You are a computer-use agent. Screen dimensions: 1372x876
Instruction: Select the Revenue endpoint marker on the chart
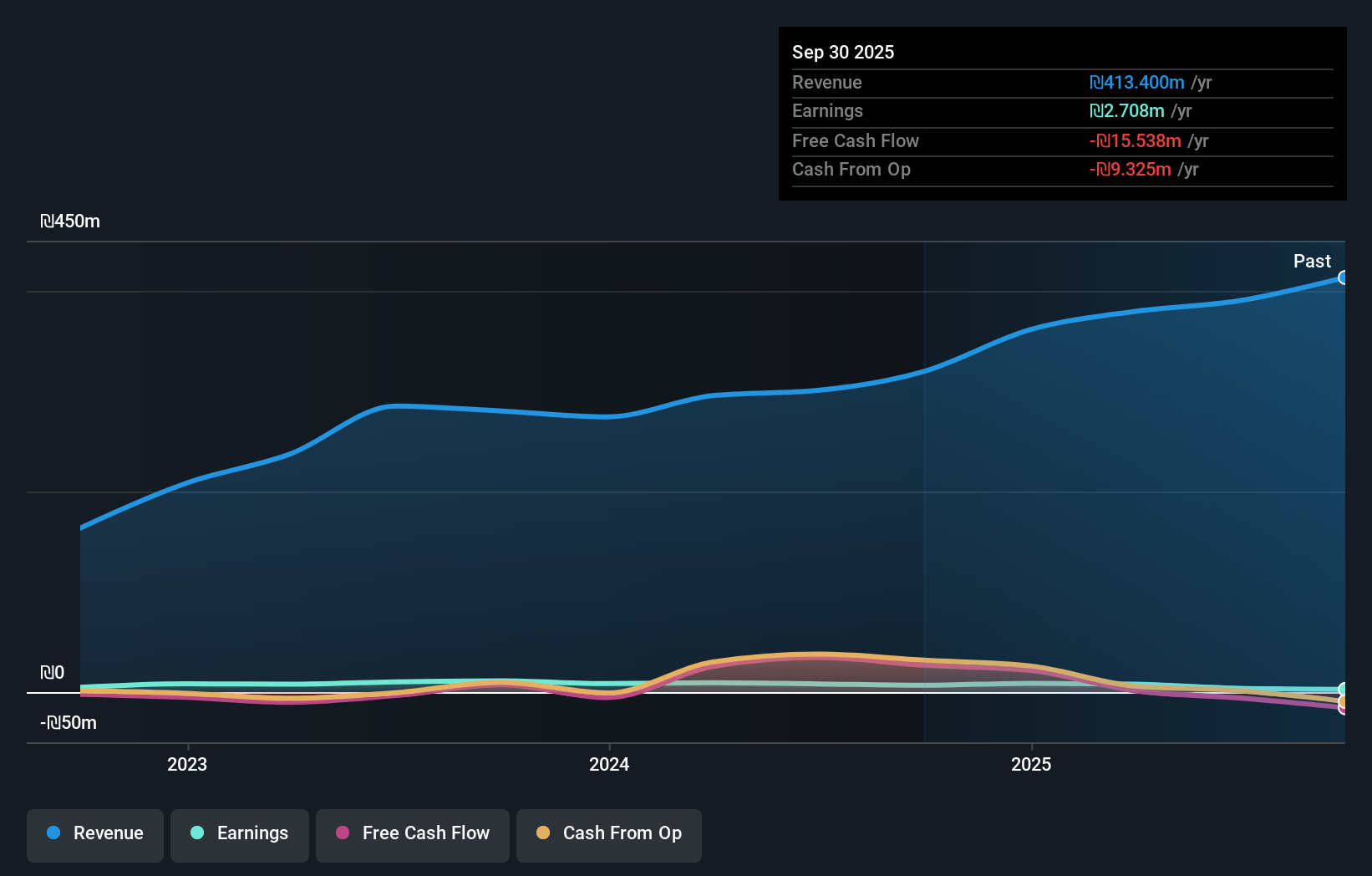(1344, 277)
